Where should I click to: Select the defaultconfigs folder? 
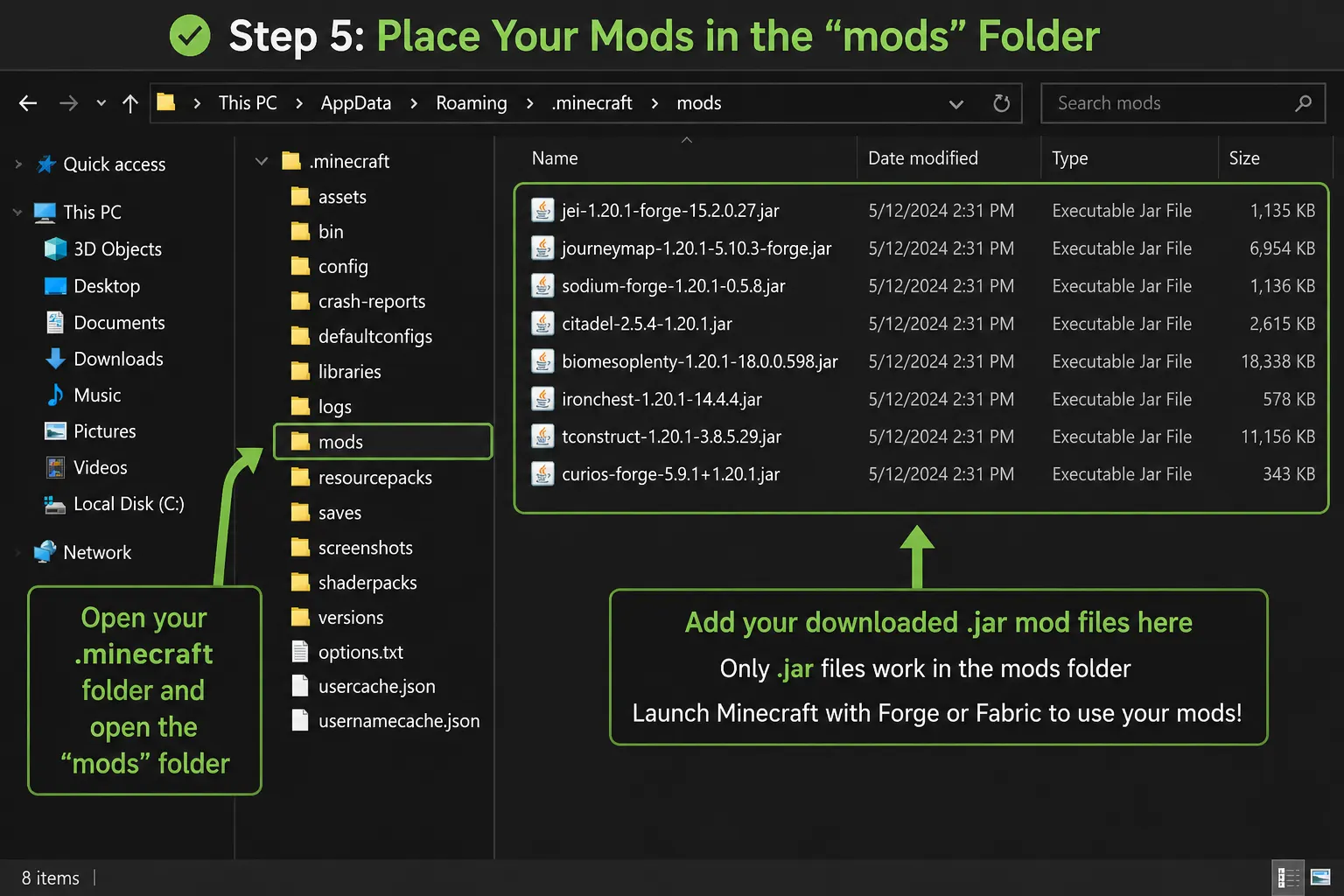pos(361,336)
